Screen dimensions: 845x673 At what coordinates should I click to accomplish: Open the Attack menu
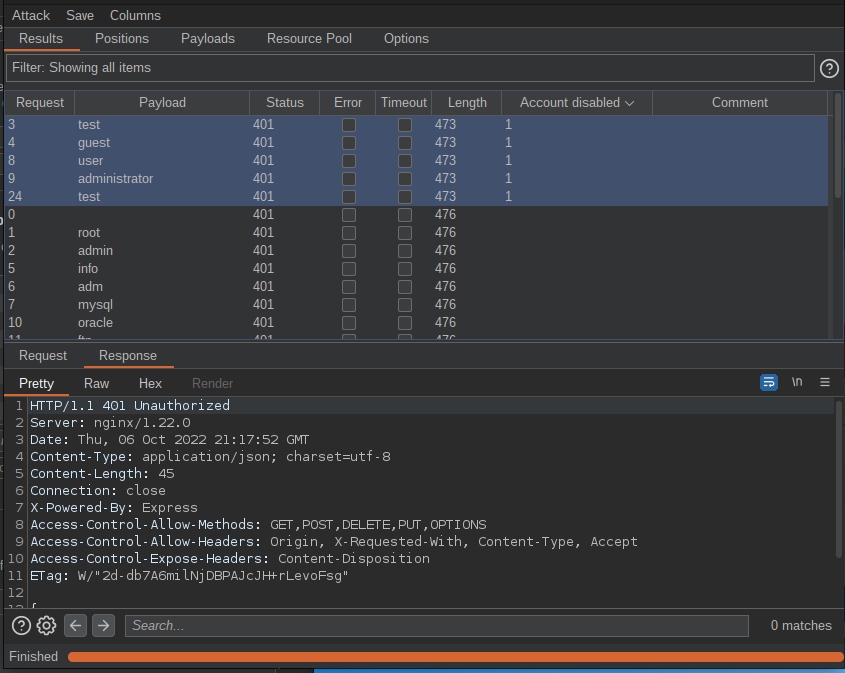point(31,15)
